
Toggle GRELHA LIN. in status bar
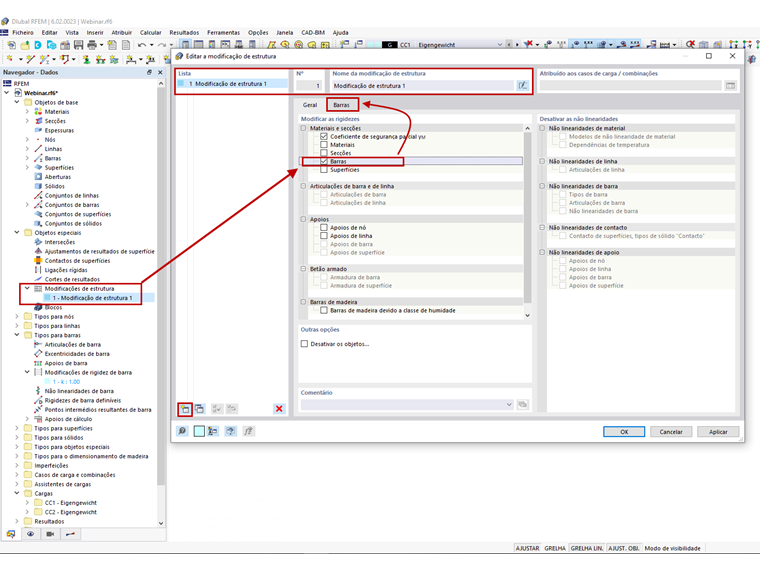(586, 548)
